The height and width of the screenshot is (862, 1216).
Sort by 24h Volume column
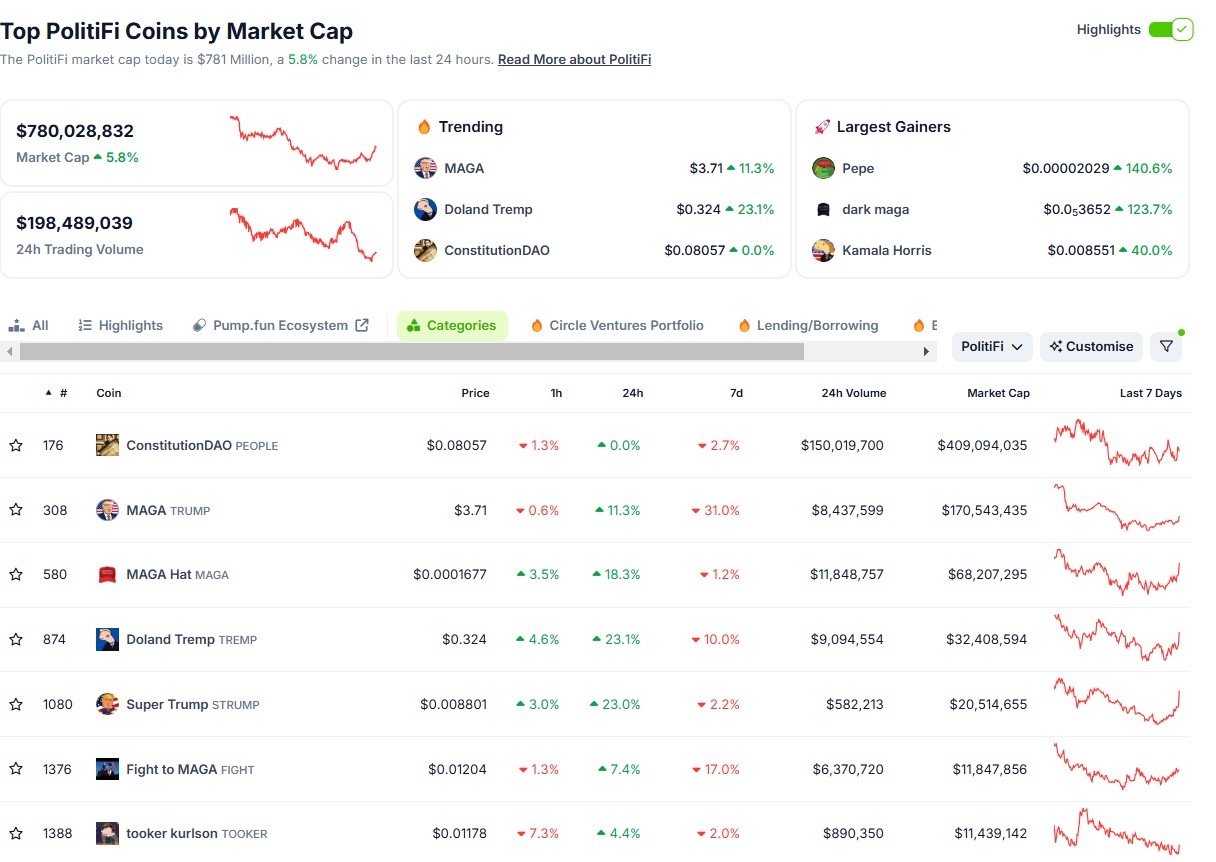(853, 393)
